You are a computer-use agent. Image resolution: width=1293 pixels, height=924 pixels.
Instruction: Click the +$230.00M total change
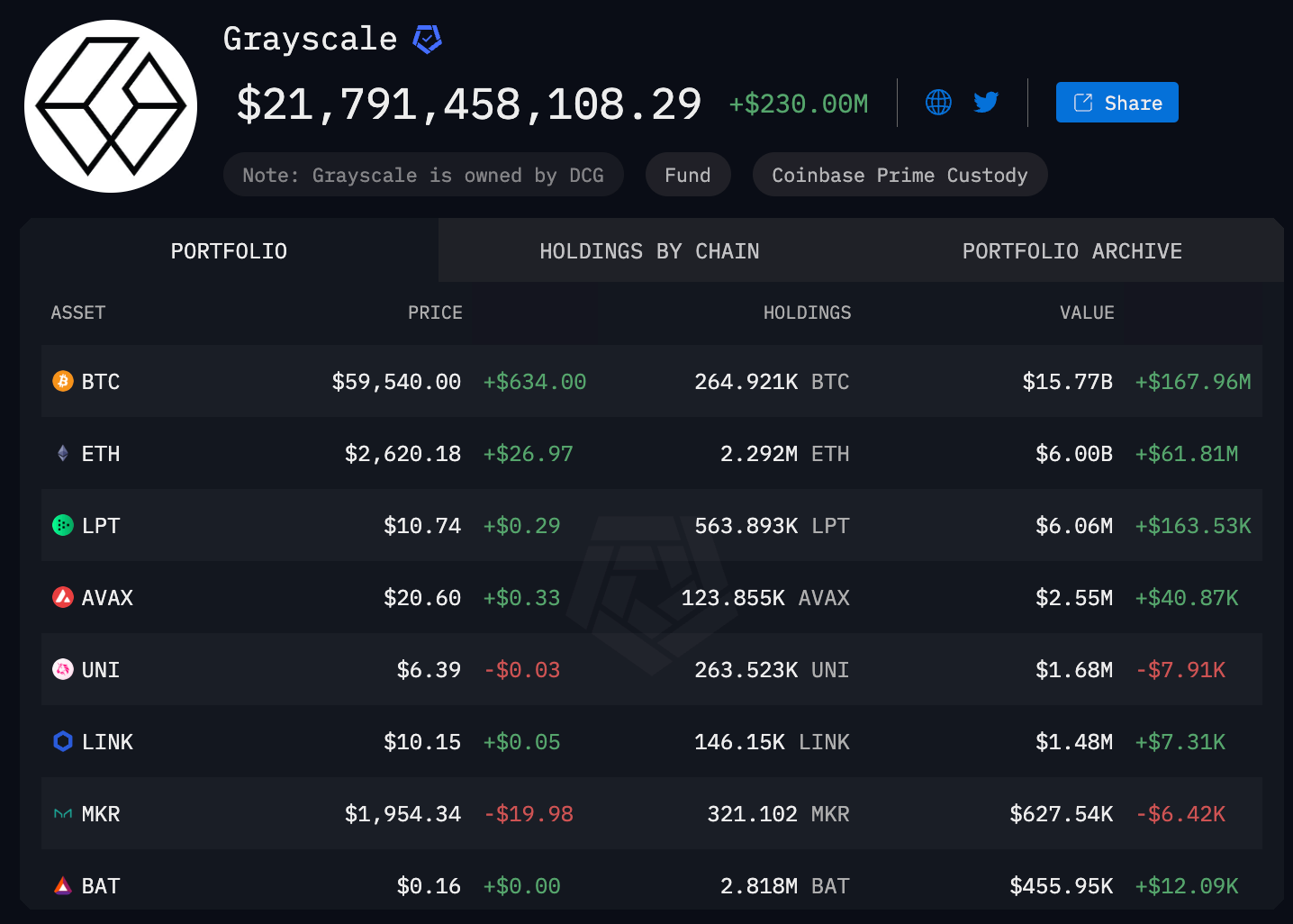(x=799, y=104)
